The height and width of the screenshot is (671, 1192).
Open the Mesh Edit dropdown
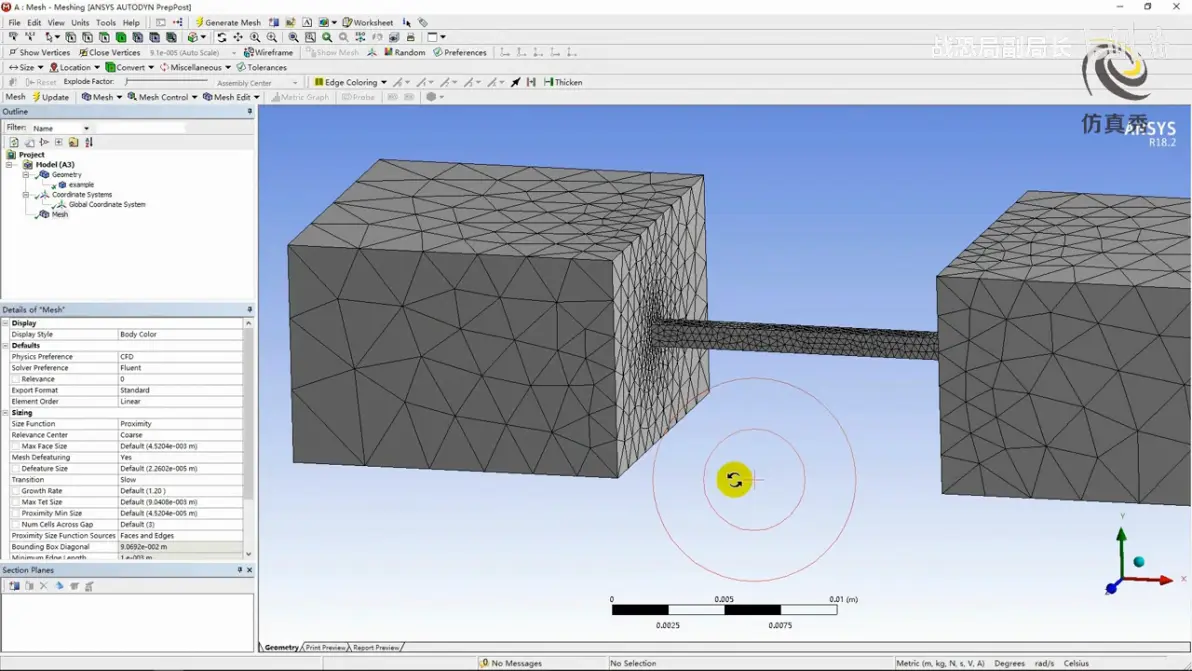tap(231, 97)
